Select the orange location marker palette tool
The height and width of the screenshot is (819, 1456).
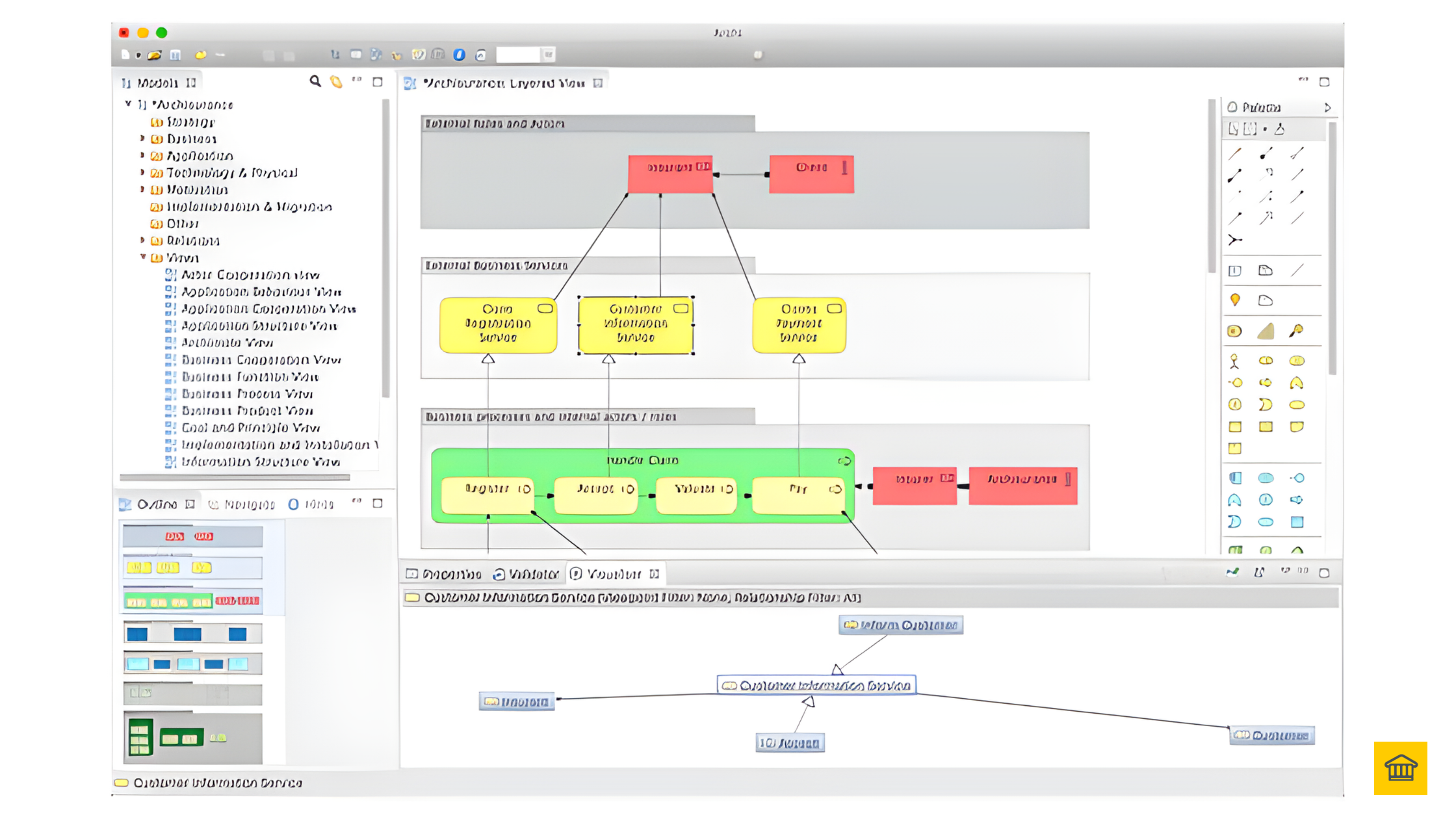[1235, 300]
